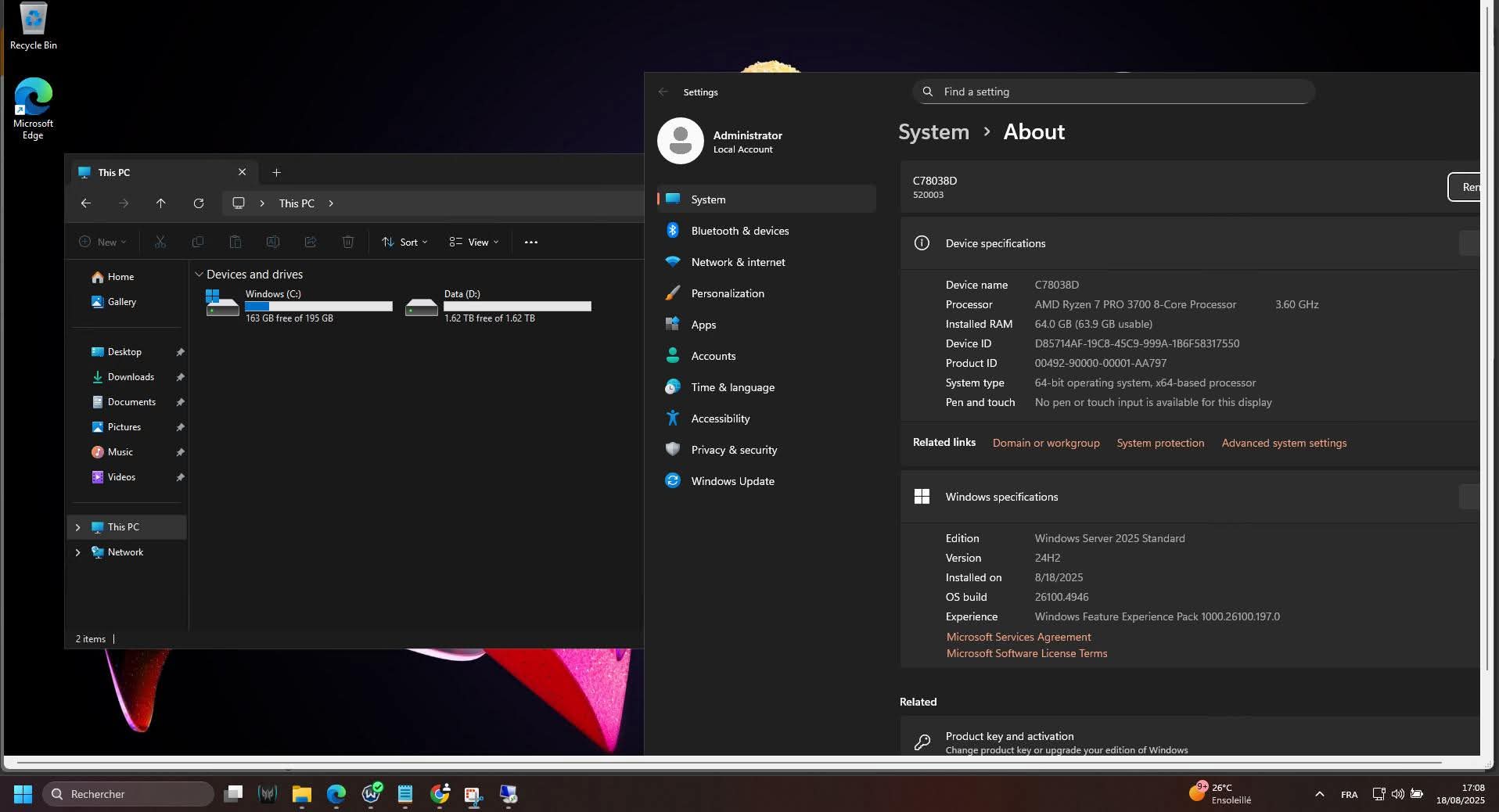This screenshot has width=1499, height=812.
Task: Open the View dropdown in Explorer
Action: point(474,243)
